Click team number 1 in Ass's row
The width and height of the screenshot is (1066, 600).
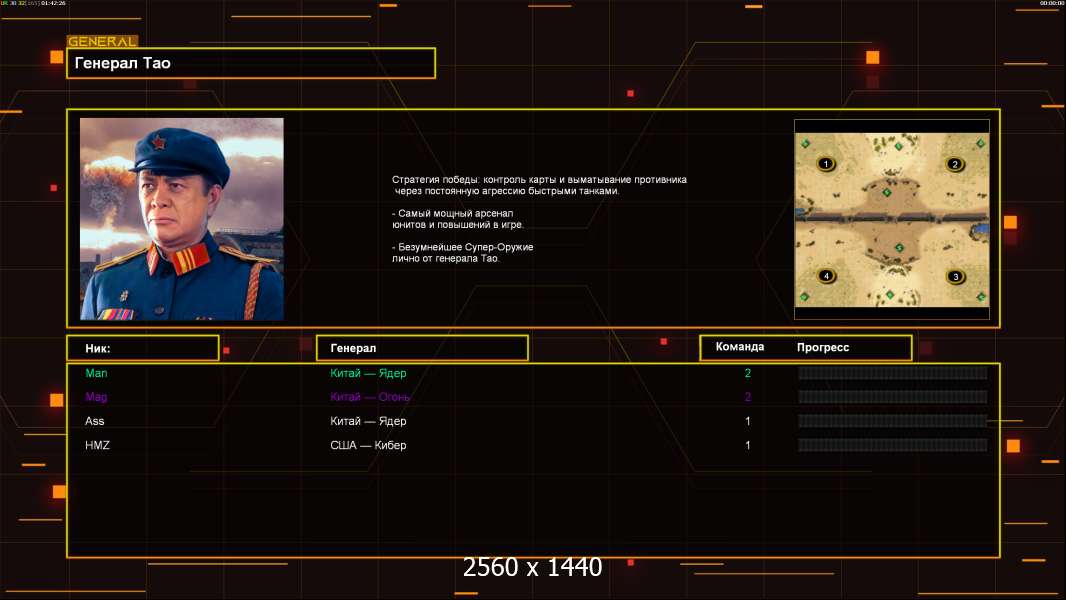point(748,421)
